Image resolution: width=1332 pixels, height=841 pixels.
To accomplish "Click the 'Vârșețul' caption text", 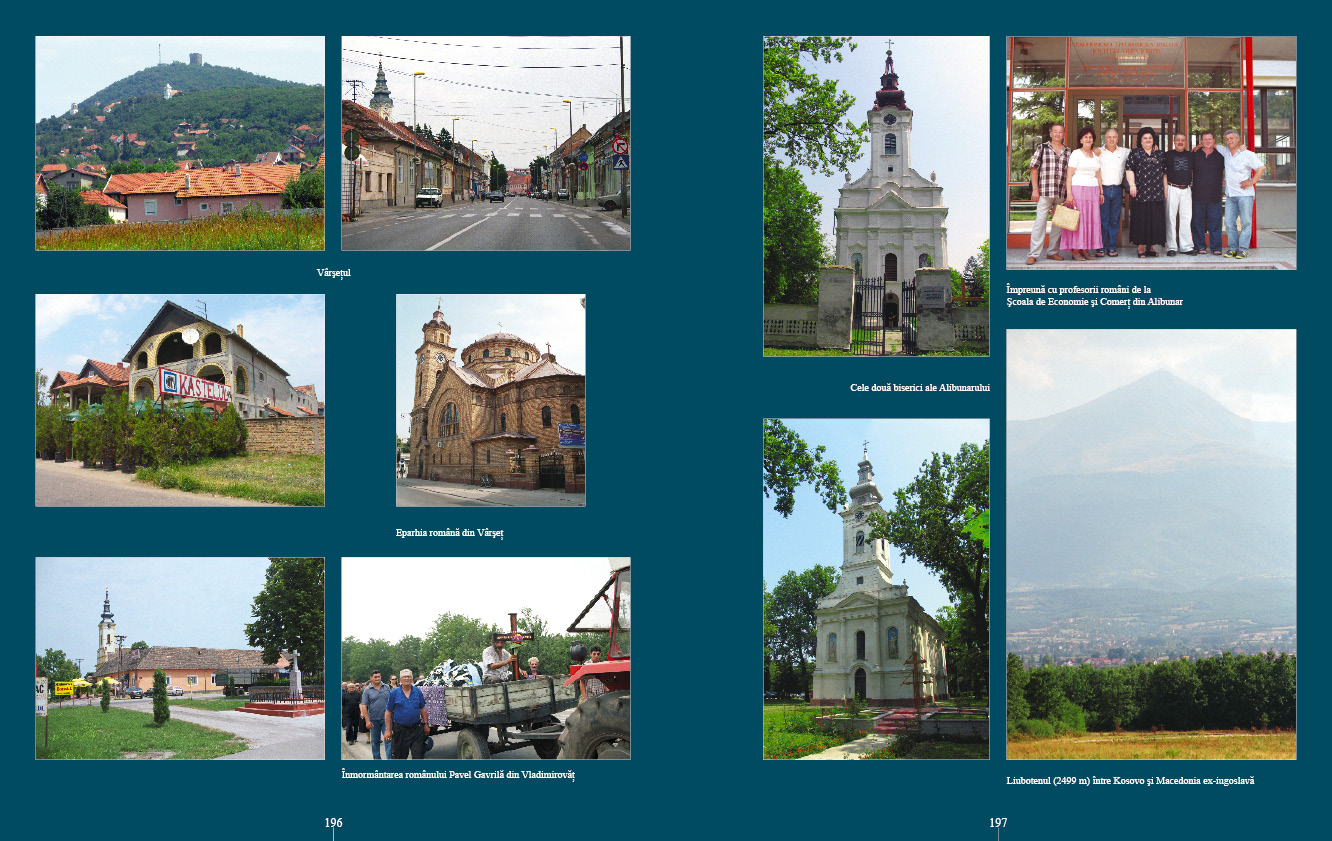I will [x=333, y=272].
